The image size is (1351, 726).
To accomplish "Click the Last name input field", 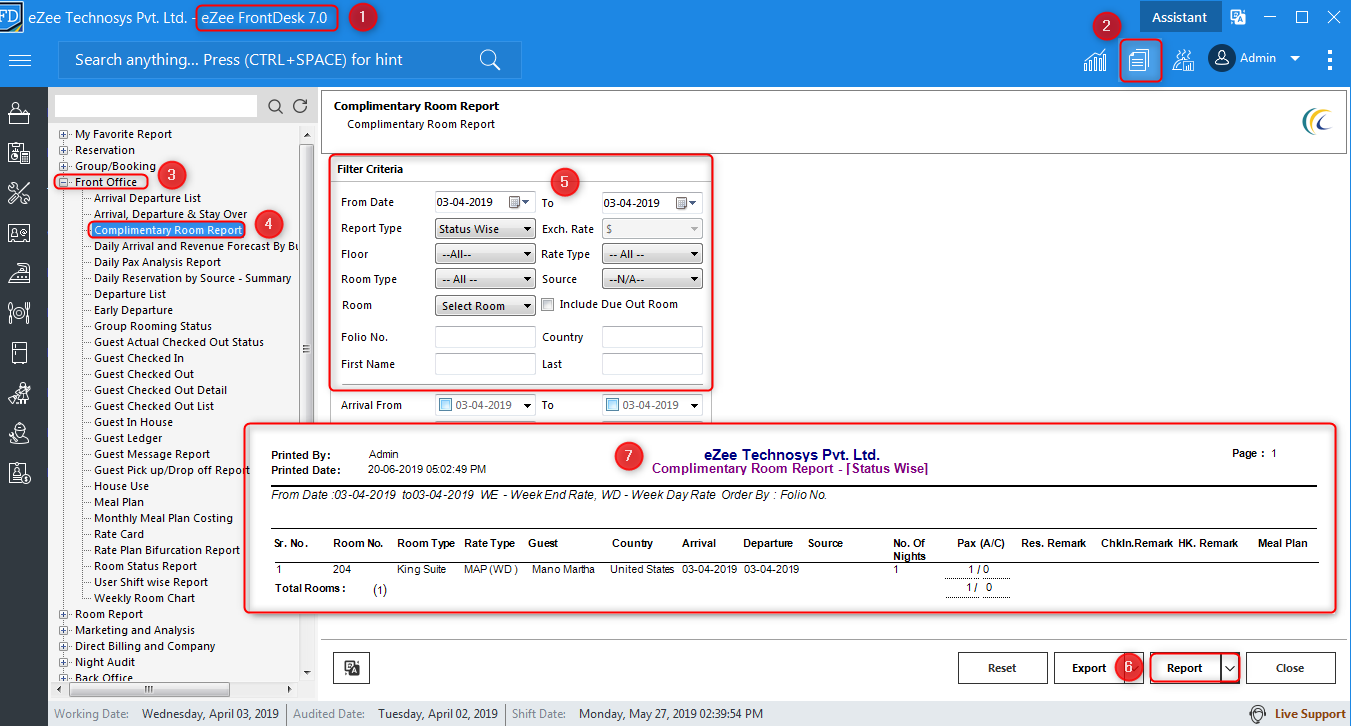I will tap(652, 364).
